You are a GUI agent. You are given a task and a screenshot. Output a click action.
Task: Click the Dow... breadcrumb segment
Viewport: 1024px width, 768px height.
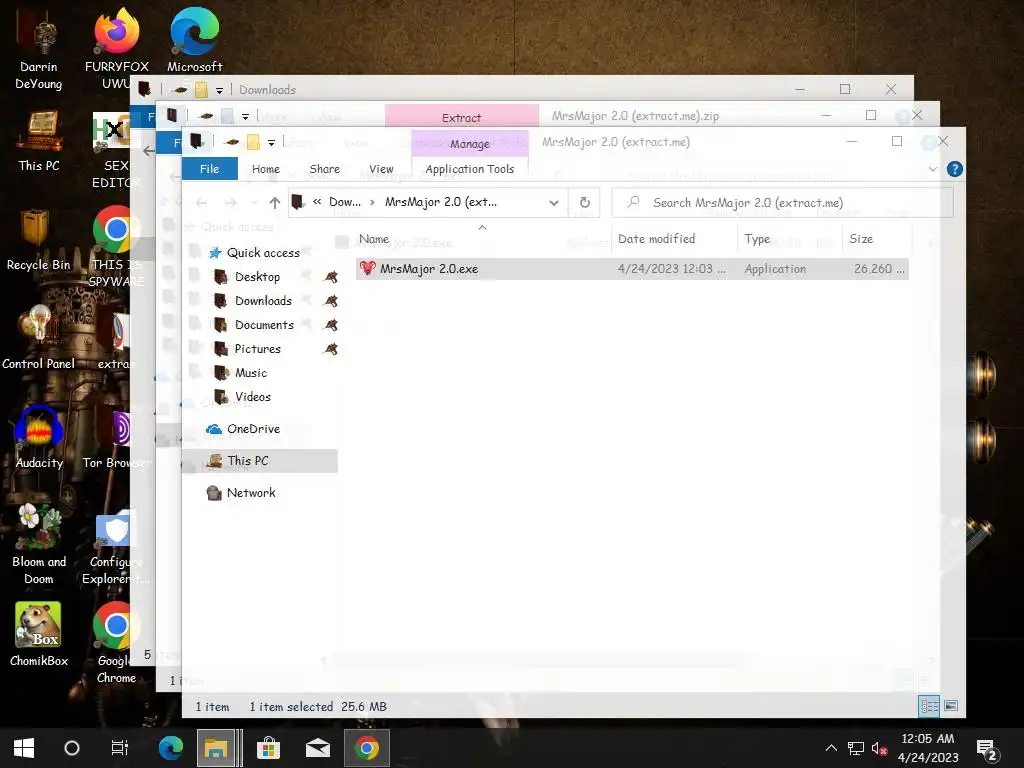[345, 202]
